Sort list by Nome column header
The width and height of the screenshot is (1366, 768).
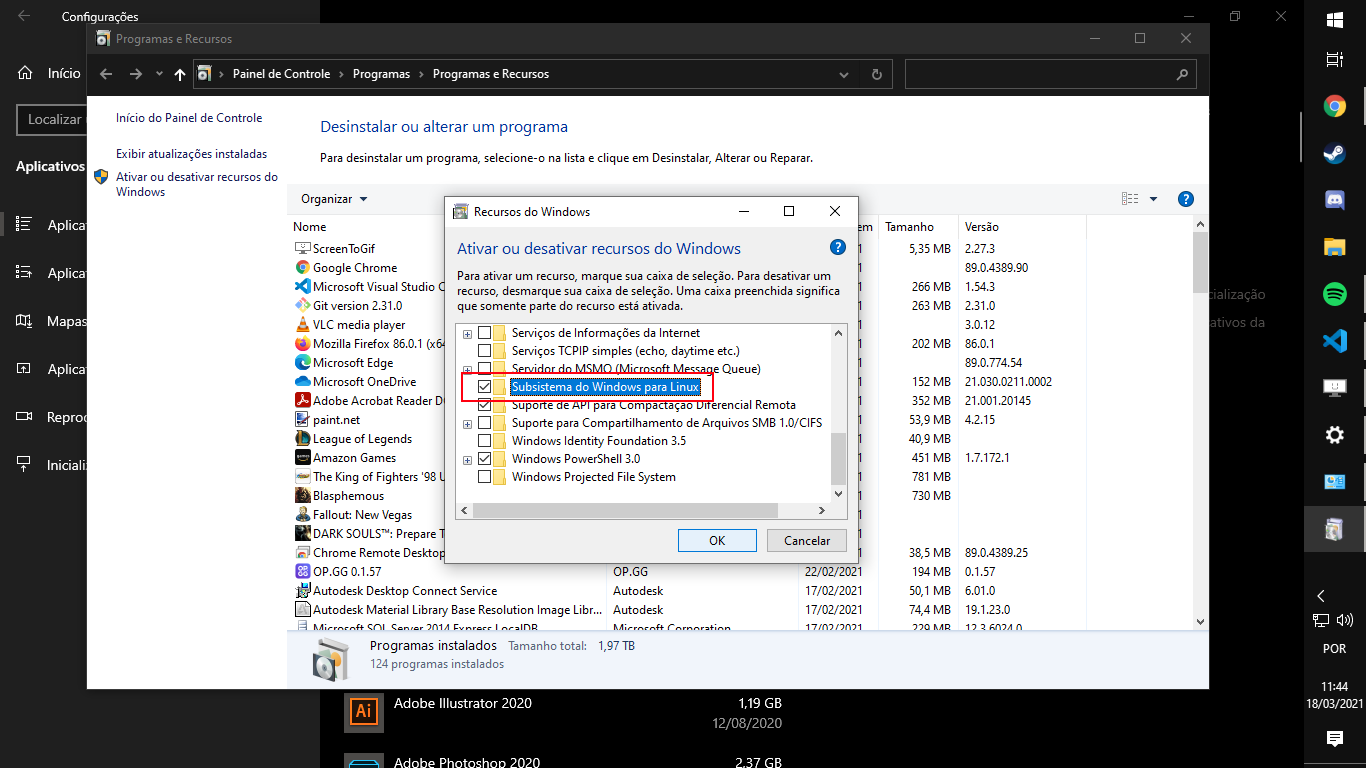coord(310,227)
